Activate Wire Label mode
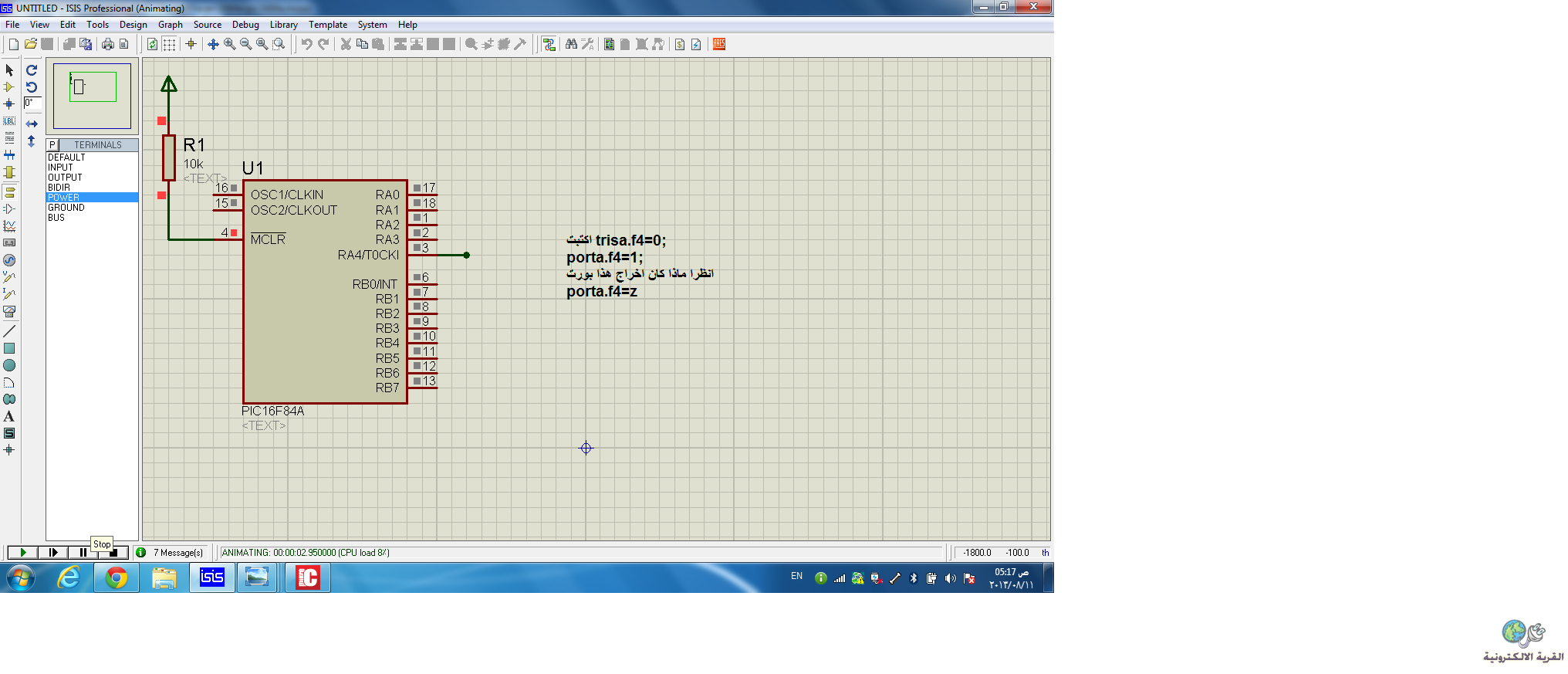Screen dimensions: 1568x674 pyautogui.click(x=9, y=121)
